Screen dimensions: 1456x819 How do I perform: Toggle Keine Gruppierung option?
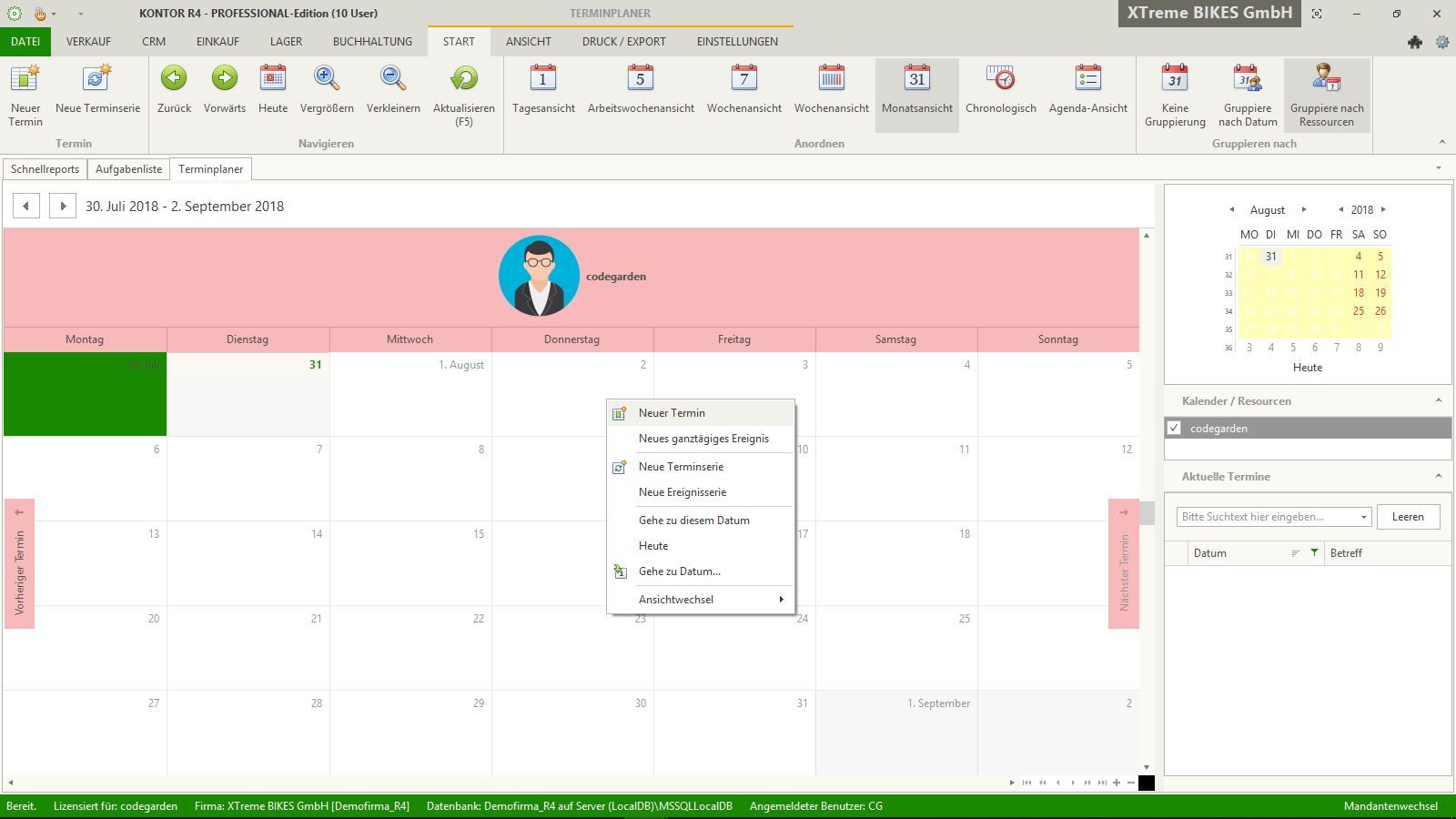click(1175, 79)
